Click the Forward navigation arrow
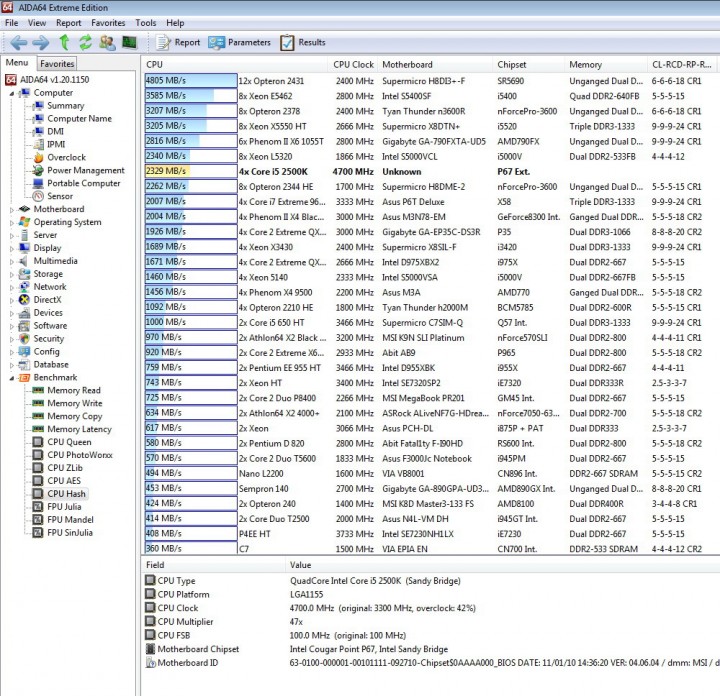This screenshot has height=696, width=720. (40, 43)
